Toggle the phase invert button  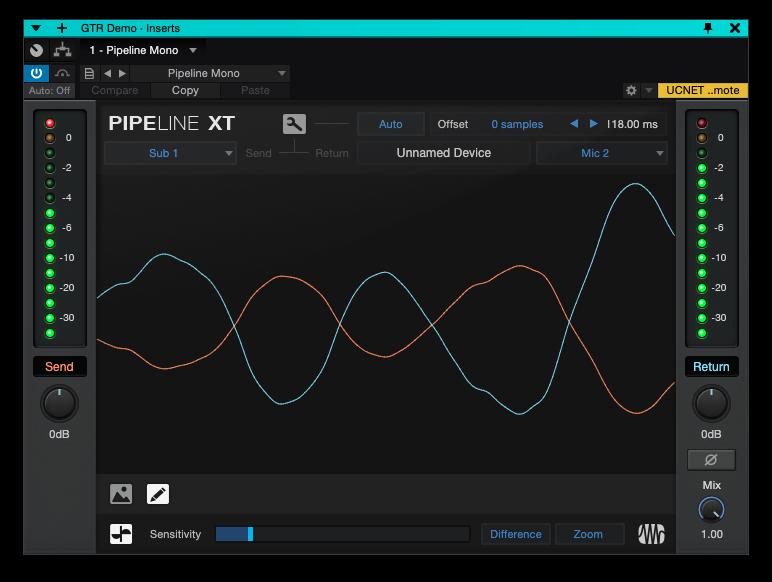pos(711,460)
